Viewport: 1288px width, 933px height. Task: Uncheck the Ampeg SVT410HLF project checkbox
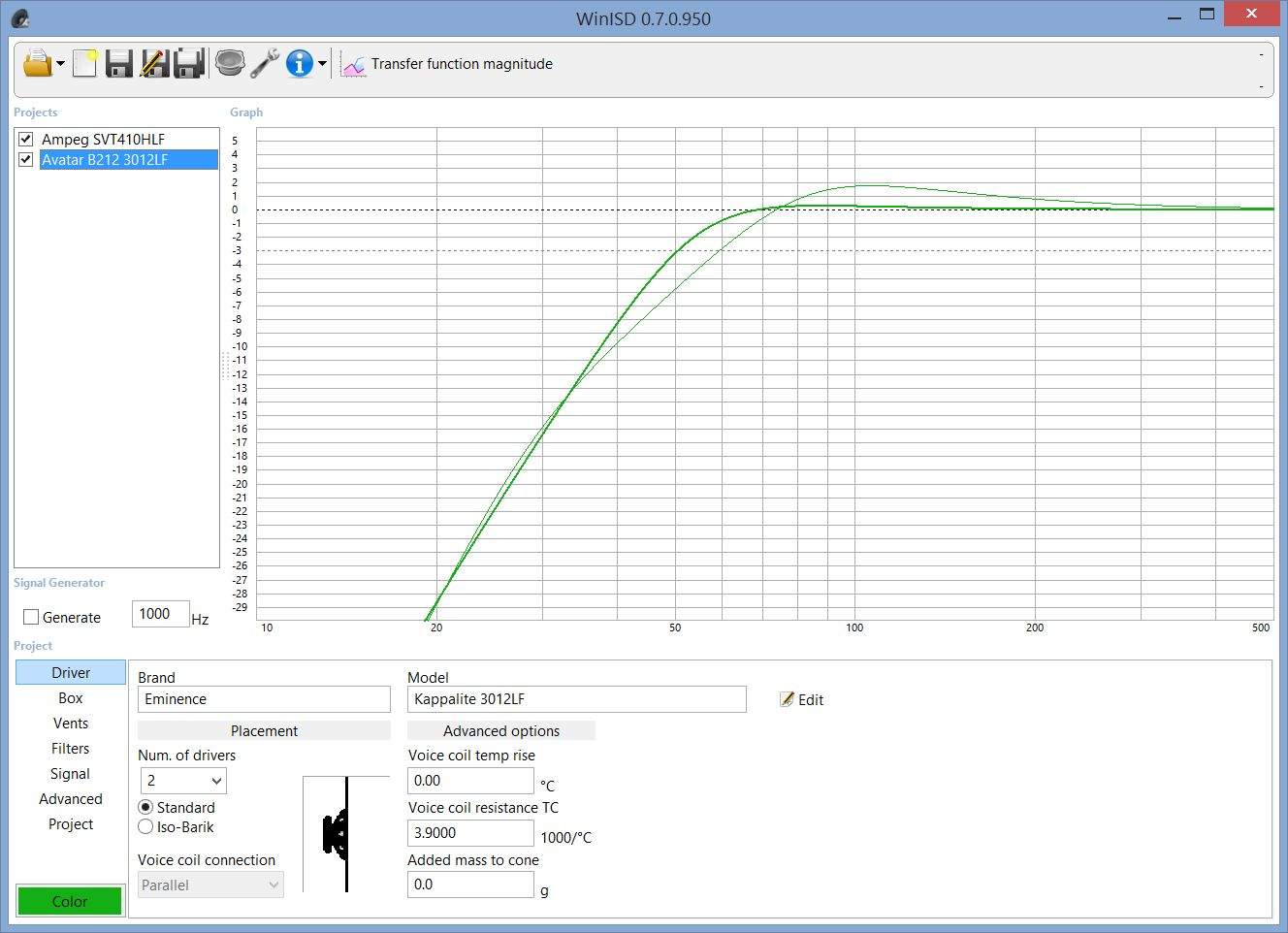click(x=26, y=139)
